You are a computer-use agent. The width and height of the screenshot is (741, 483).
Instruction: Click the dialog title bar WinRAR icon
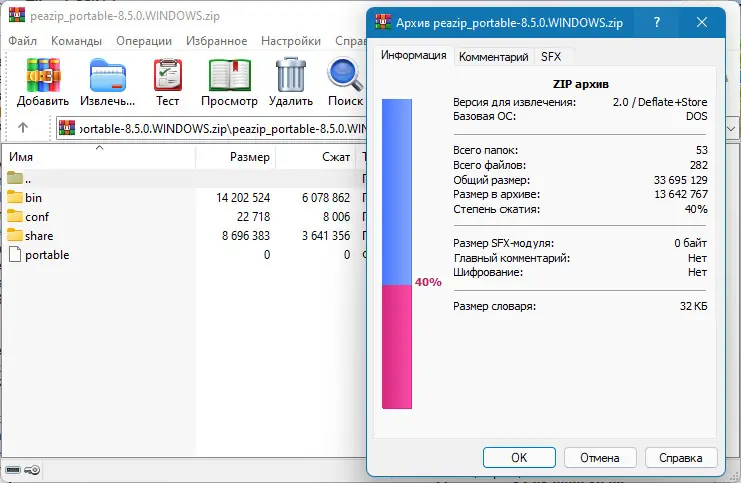[x=383, y=22]
